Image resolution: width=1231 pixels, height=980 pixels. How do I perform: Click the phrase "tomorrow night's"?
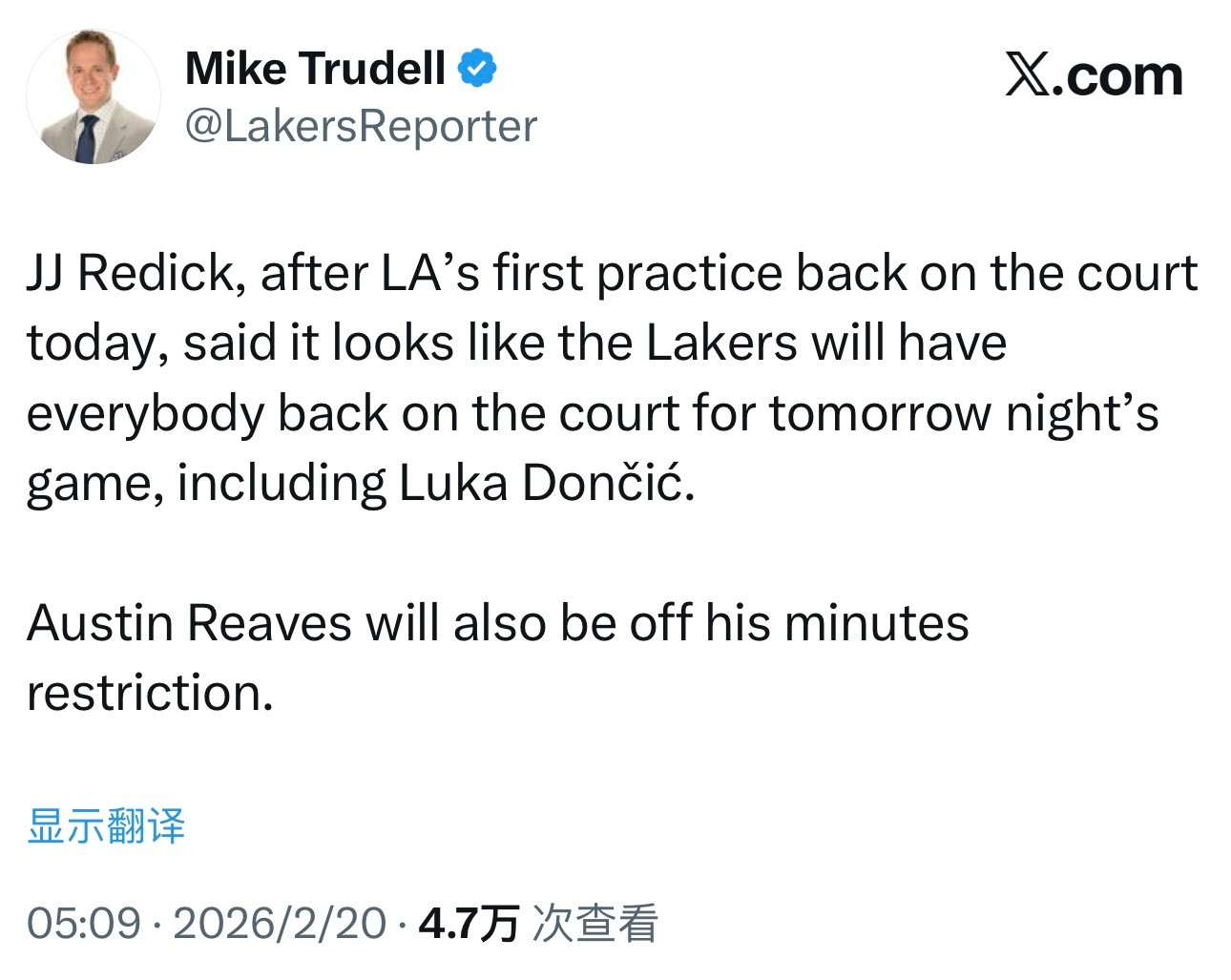click(964, 413)
